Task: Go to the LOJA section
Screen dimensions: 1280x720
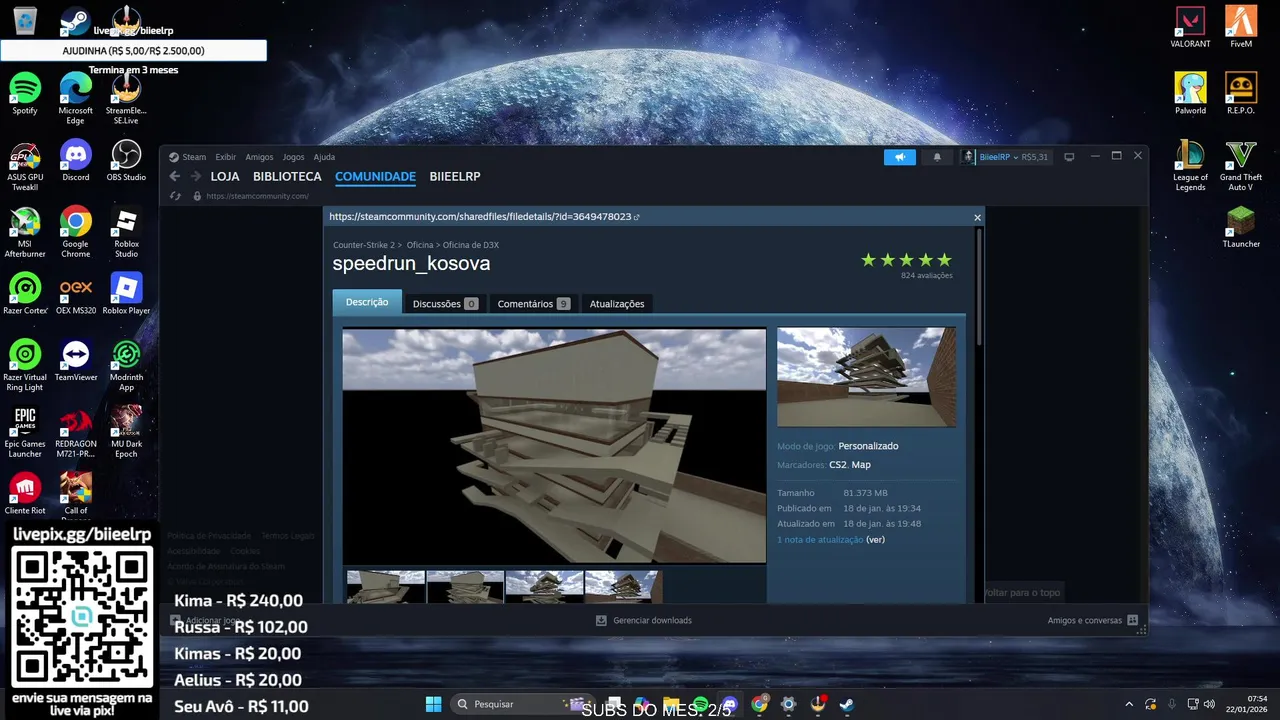Action: pyautogui.click(x=225, y=177)
